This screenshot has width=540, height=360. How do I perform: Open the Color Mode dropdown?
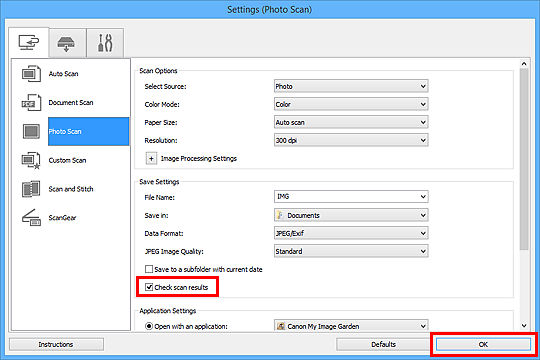(x=351, y=104)
